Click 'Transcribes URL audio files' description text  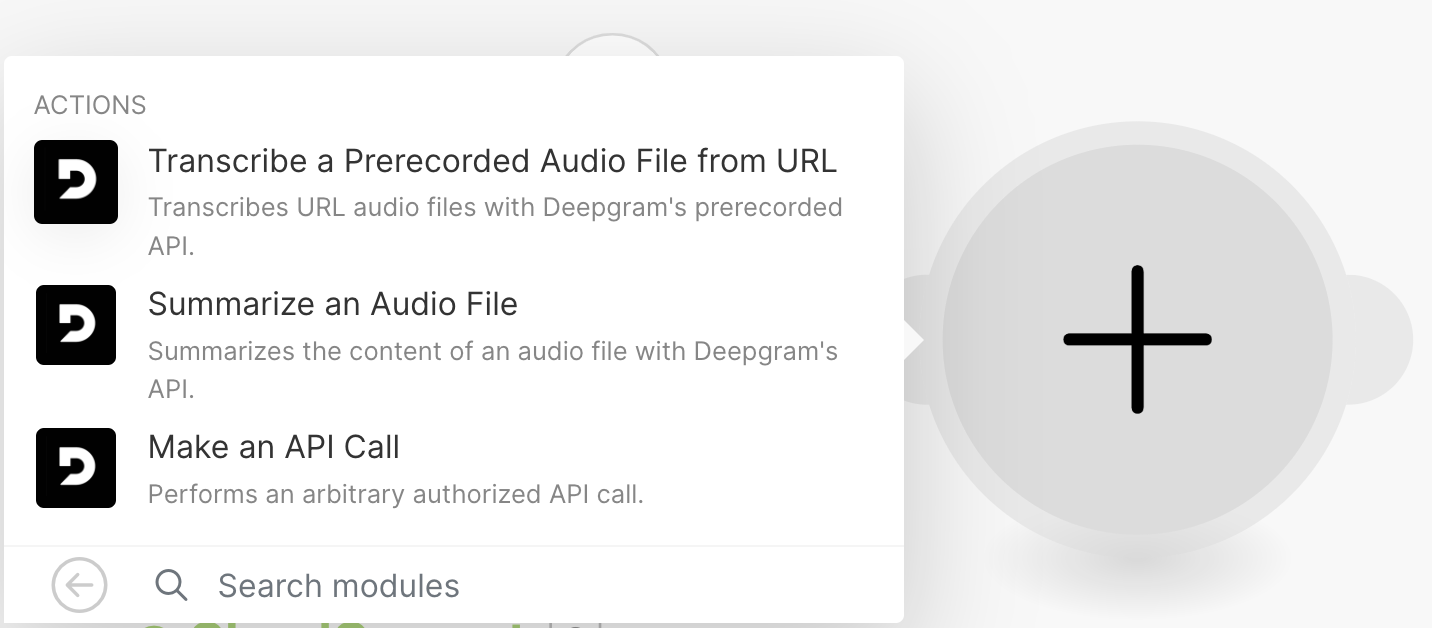point(495,226)
